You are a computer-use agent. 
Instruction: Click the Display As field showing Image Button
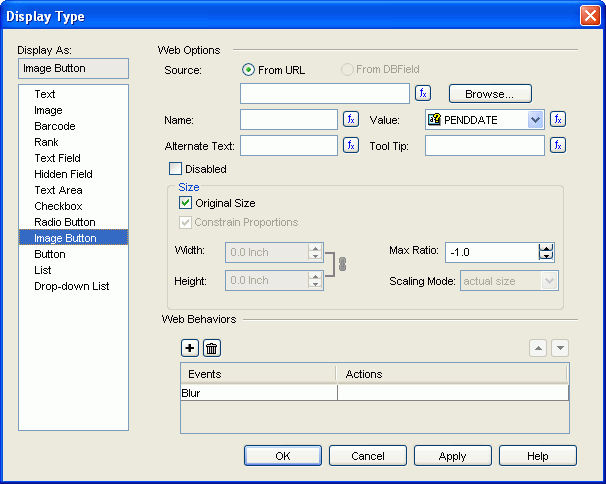click(73, 68)
